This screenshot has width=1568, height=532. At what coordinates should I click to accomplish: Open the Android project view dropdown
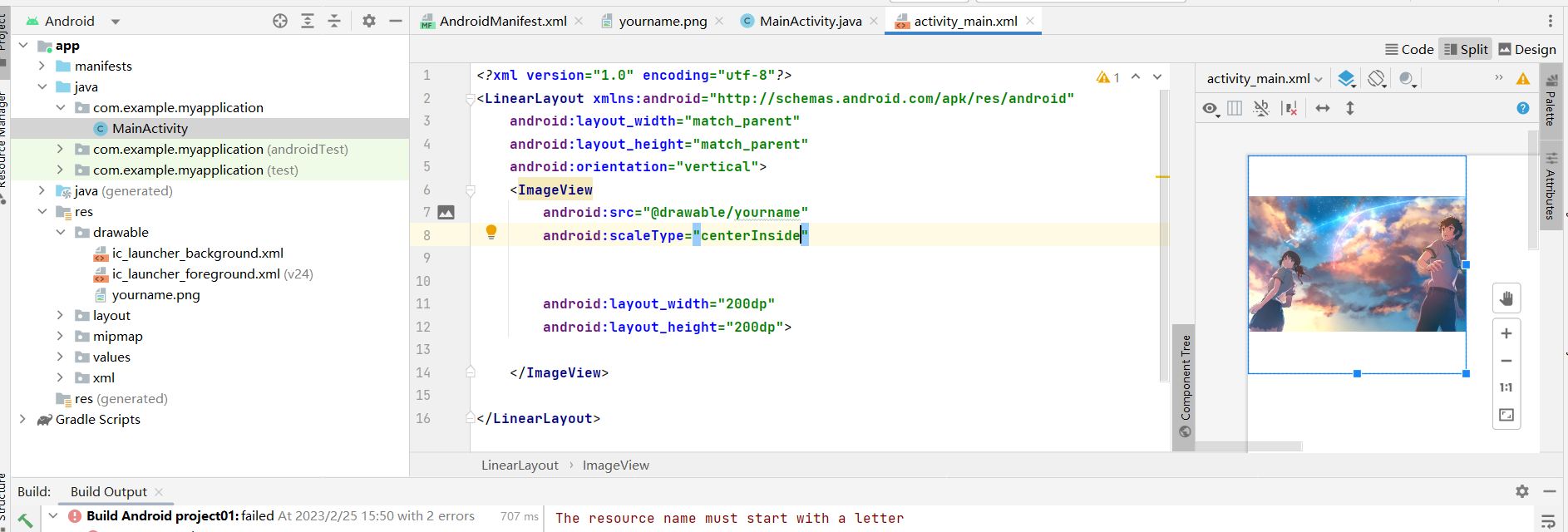click(x=73, y=21)
